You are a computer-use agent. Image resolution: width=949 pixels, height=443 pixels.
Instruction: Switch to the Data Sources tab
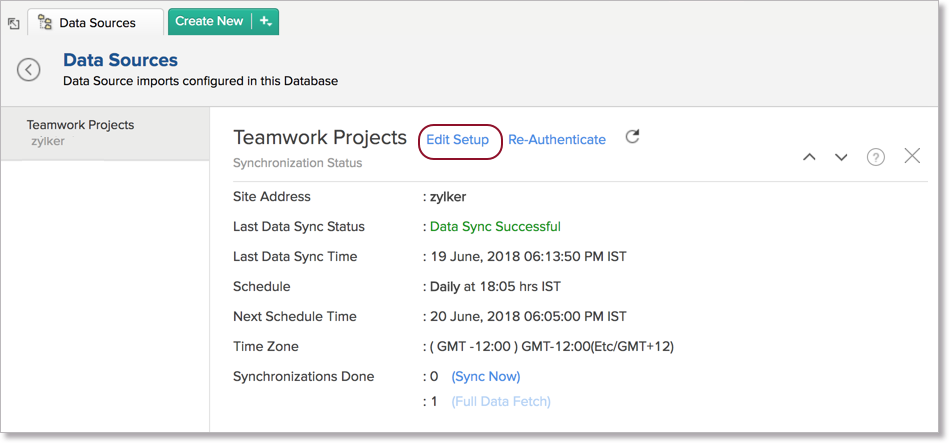[96, 23]
